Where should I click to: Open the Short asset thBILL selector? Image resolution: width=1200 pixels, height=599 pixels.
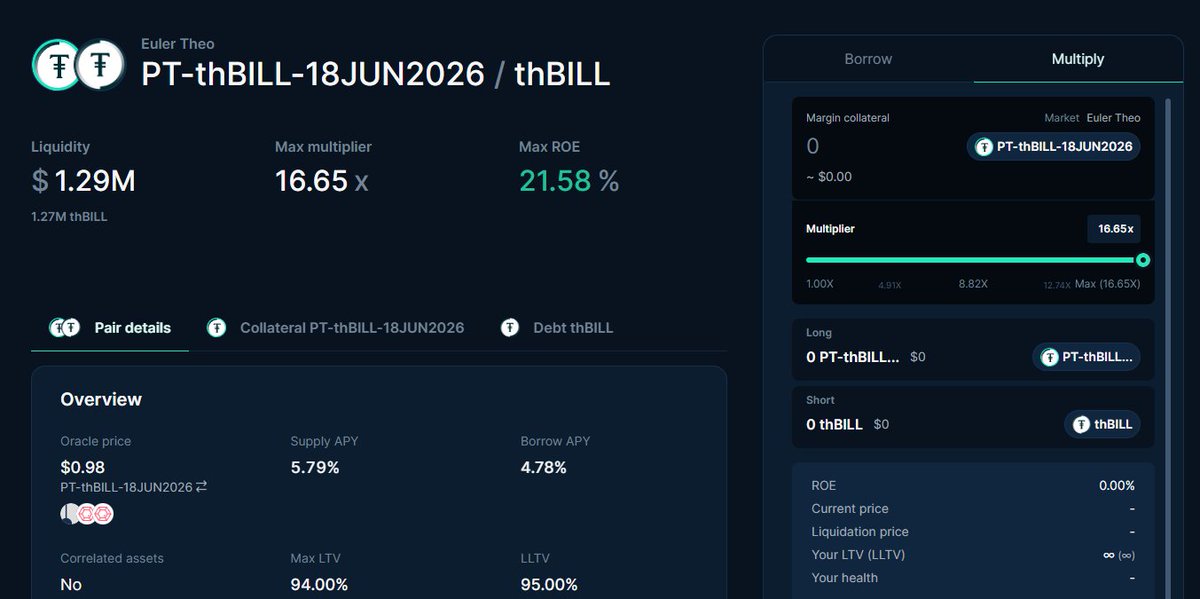point(1102,425)
